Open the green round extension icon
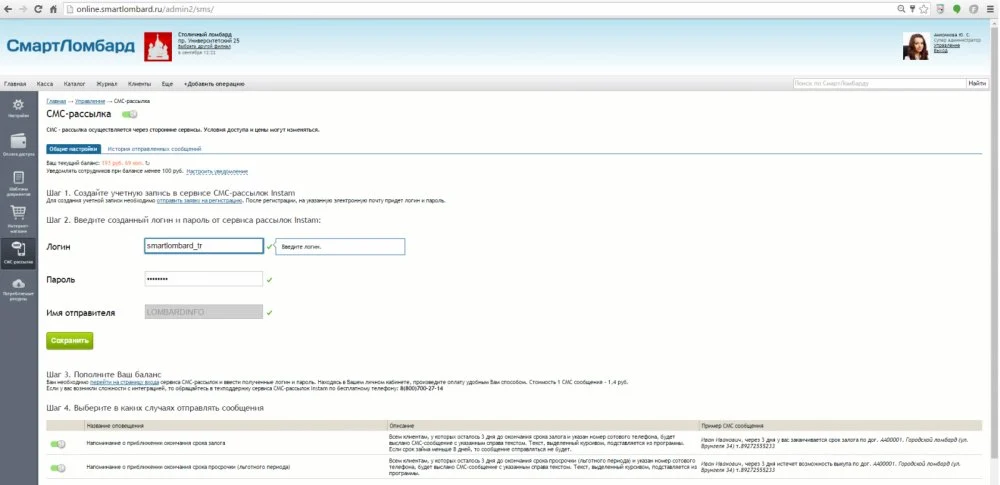 click(x=957, y=9)
